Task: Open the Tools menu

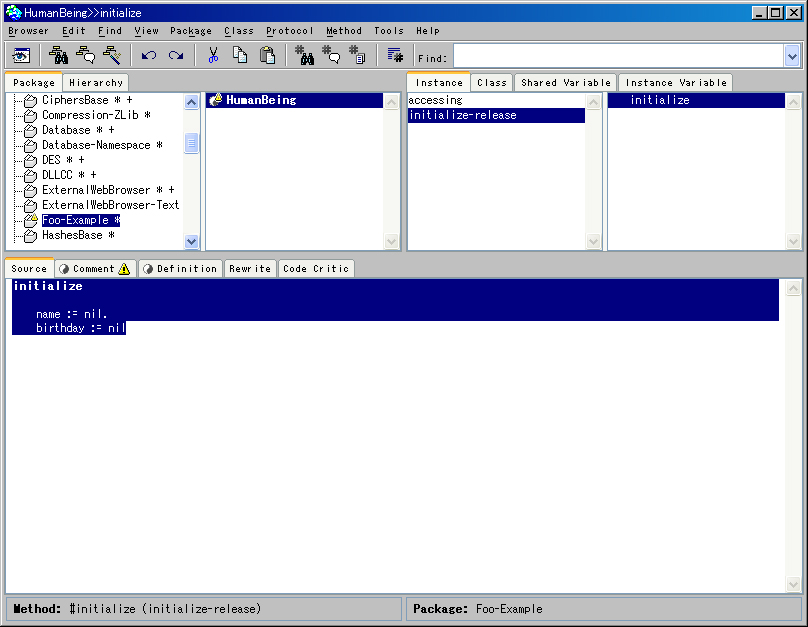Action: [389, 31]
